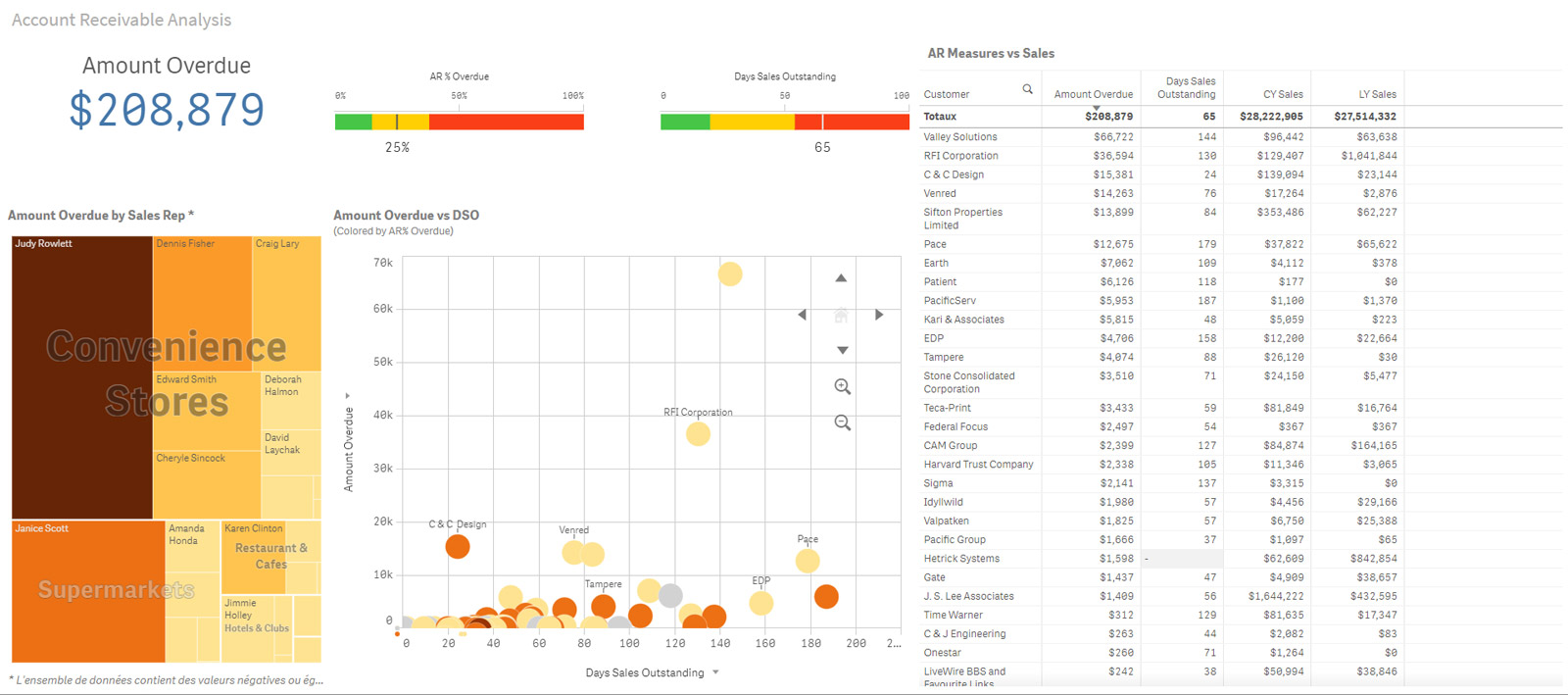Click Sigma in the customer table
The image size is (1568, 695).
[x=938, y=483]
